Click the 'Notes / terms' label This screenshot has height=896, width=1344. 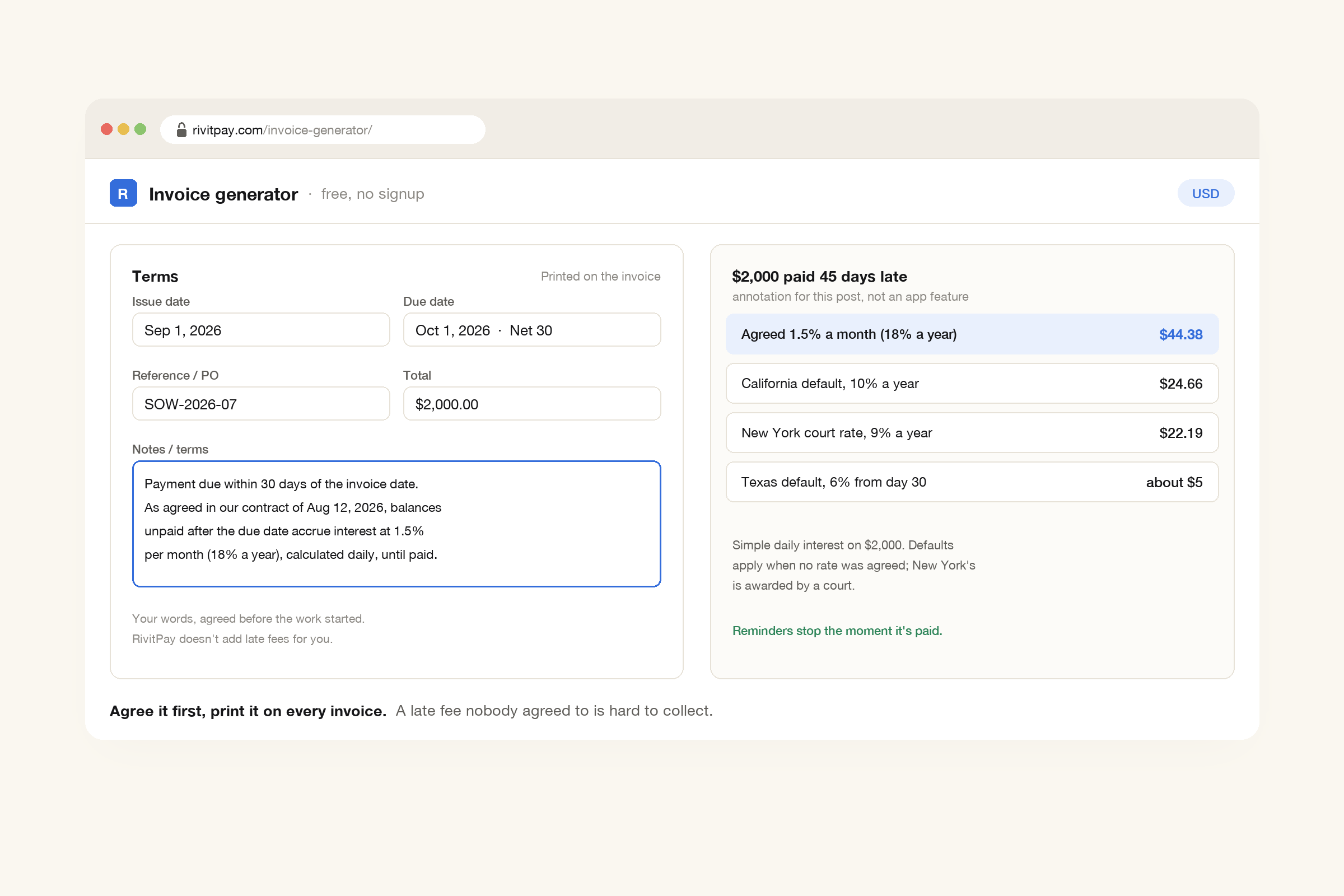click(170, 449)
